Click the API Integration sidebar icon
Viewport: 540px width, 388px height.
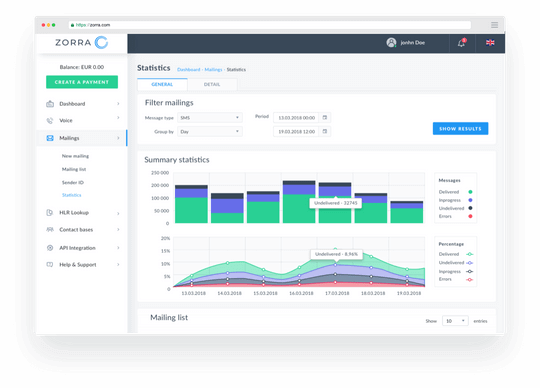pos(50,248)
